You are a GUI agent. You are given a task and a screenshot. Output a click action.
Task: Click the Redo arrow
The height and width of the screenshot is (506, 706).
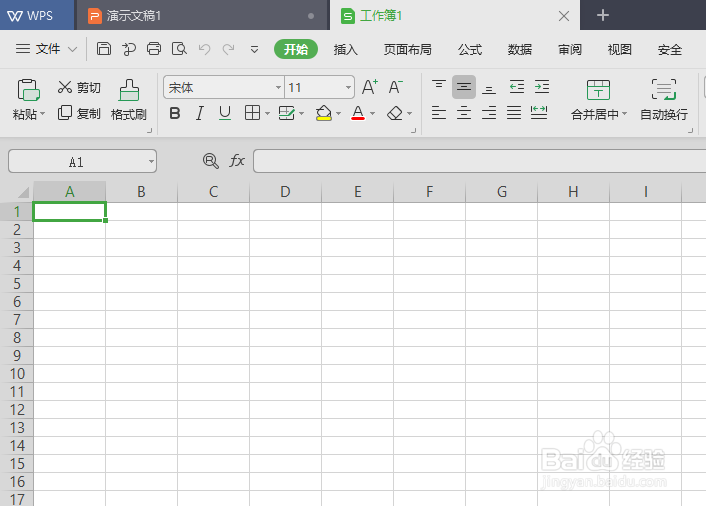(x=229, y=49)
